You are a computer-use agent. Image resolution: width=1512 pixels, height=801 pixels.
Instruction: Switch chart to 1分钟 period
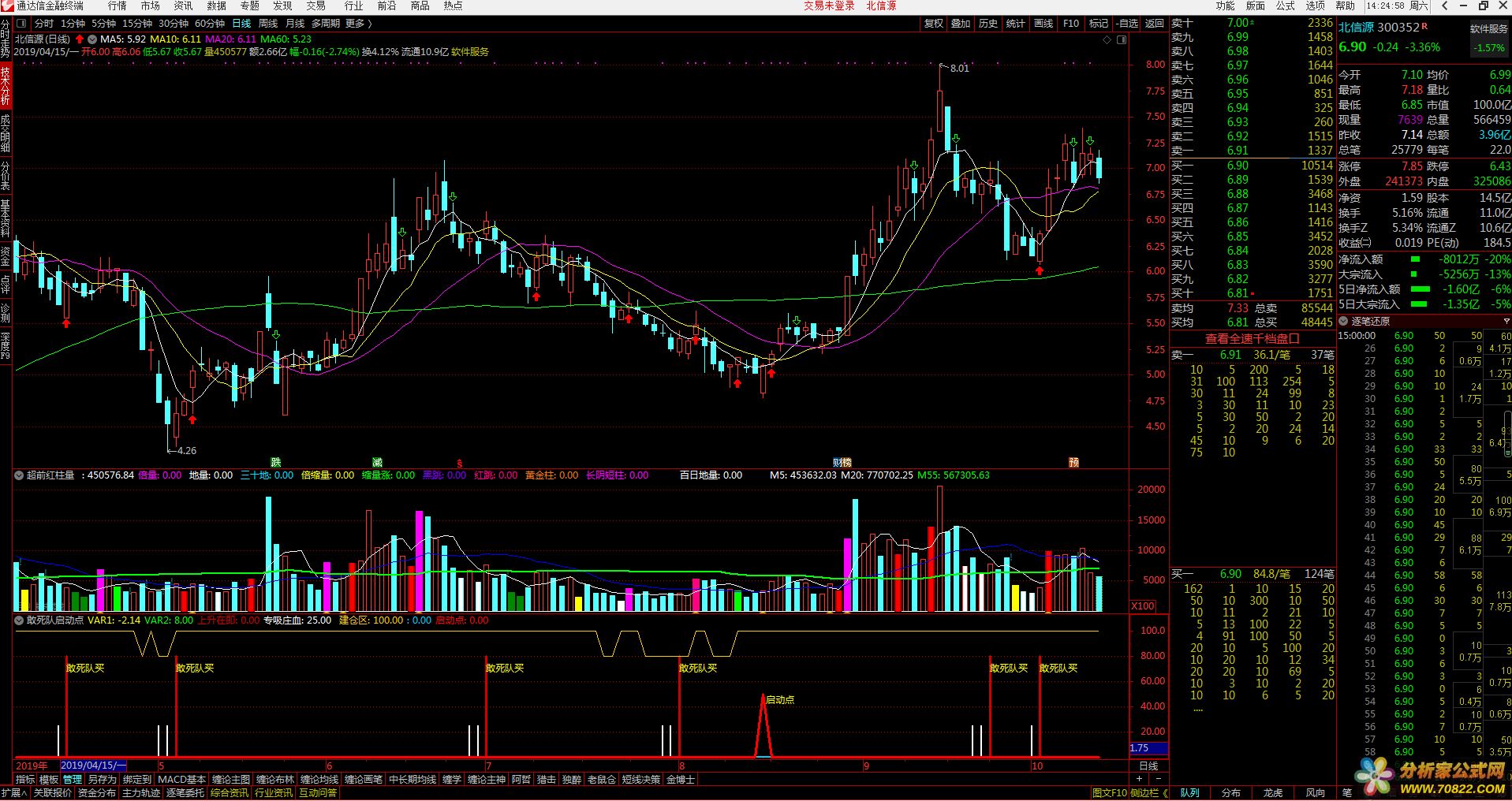click(x=73, y=24)
